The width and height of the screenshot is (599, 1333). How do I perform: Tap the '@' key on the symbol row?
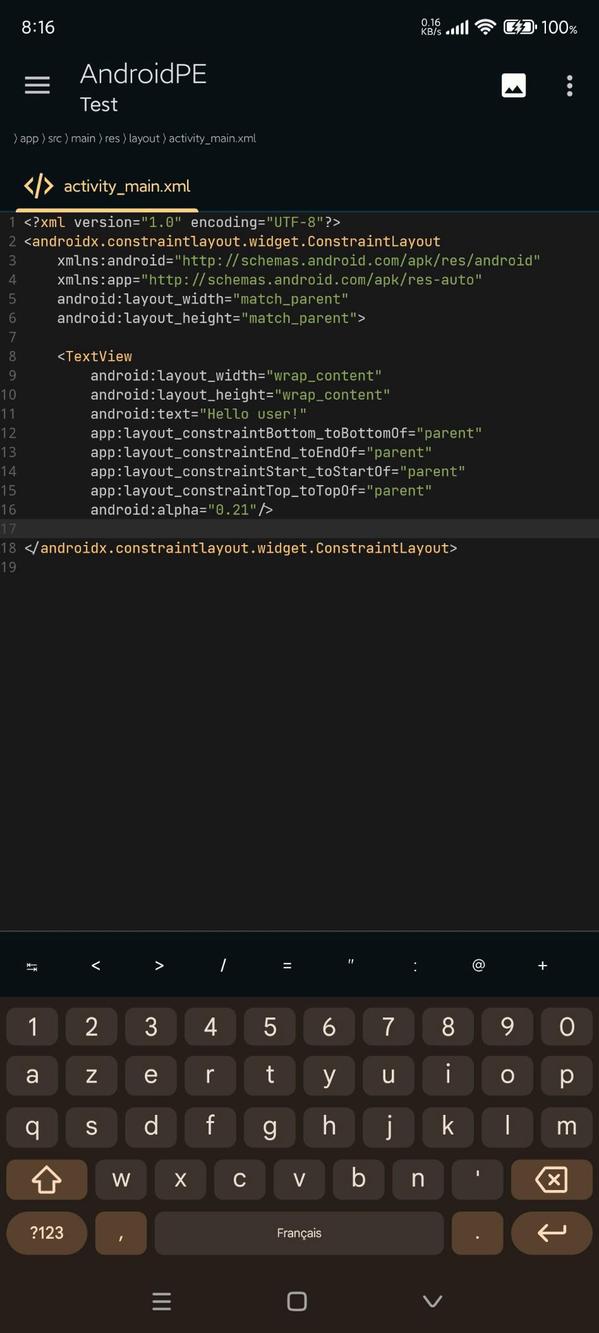click(x=478, y=965)
